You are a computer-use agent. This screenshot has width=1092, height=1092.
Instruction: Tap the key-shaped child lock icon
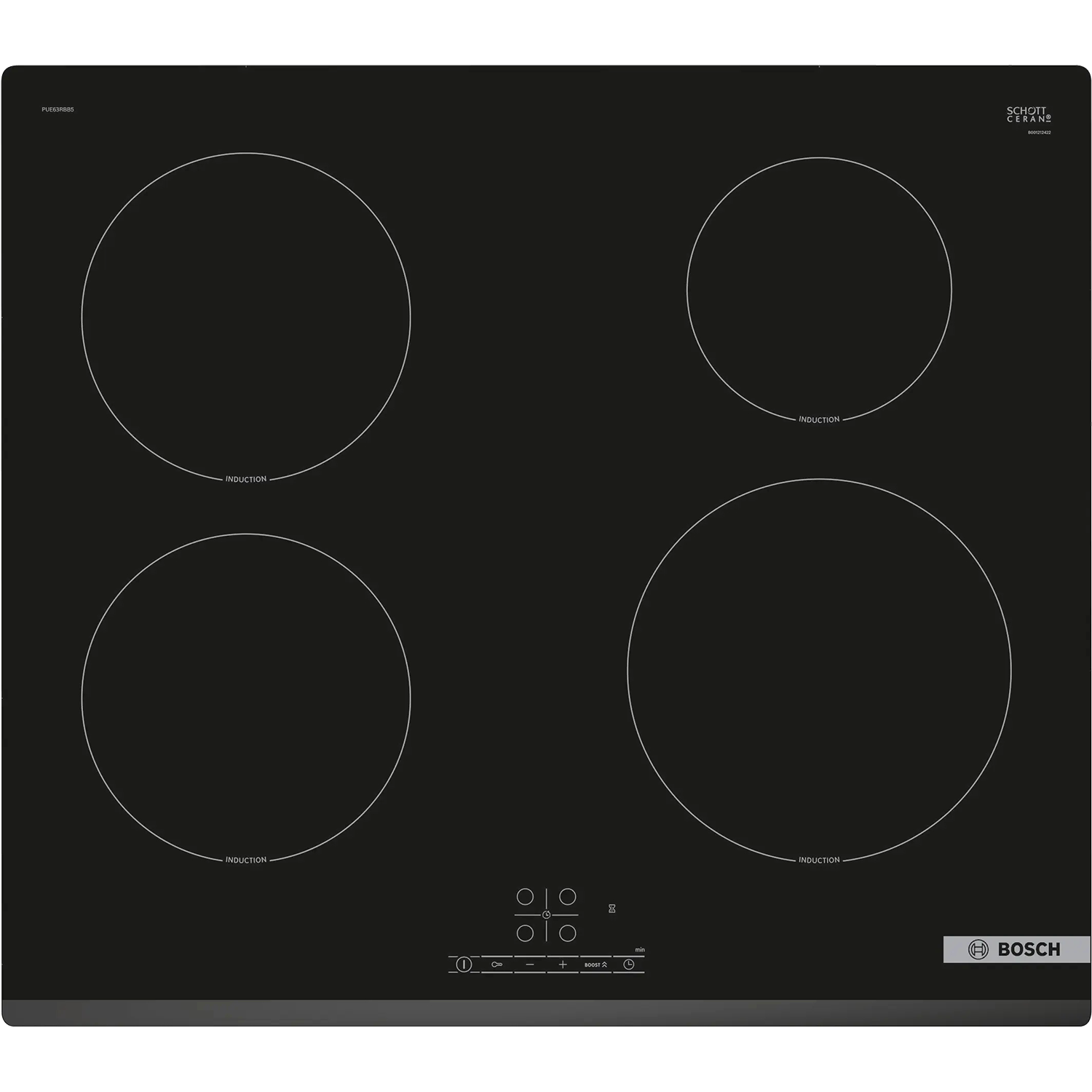tap(496, 965)
